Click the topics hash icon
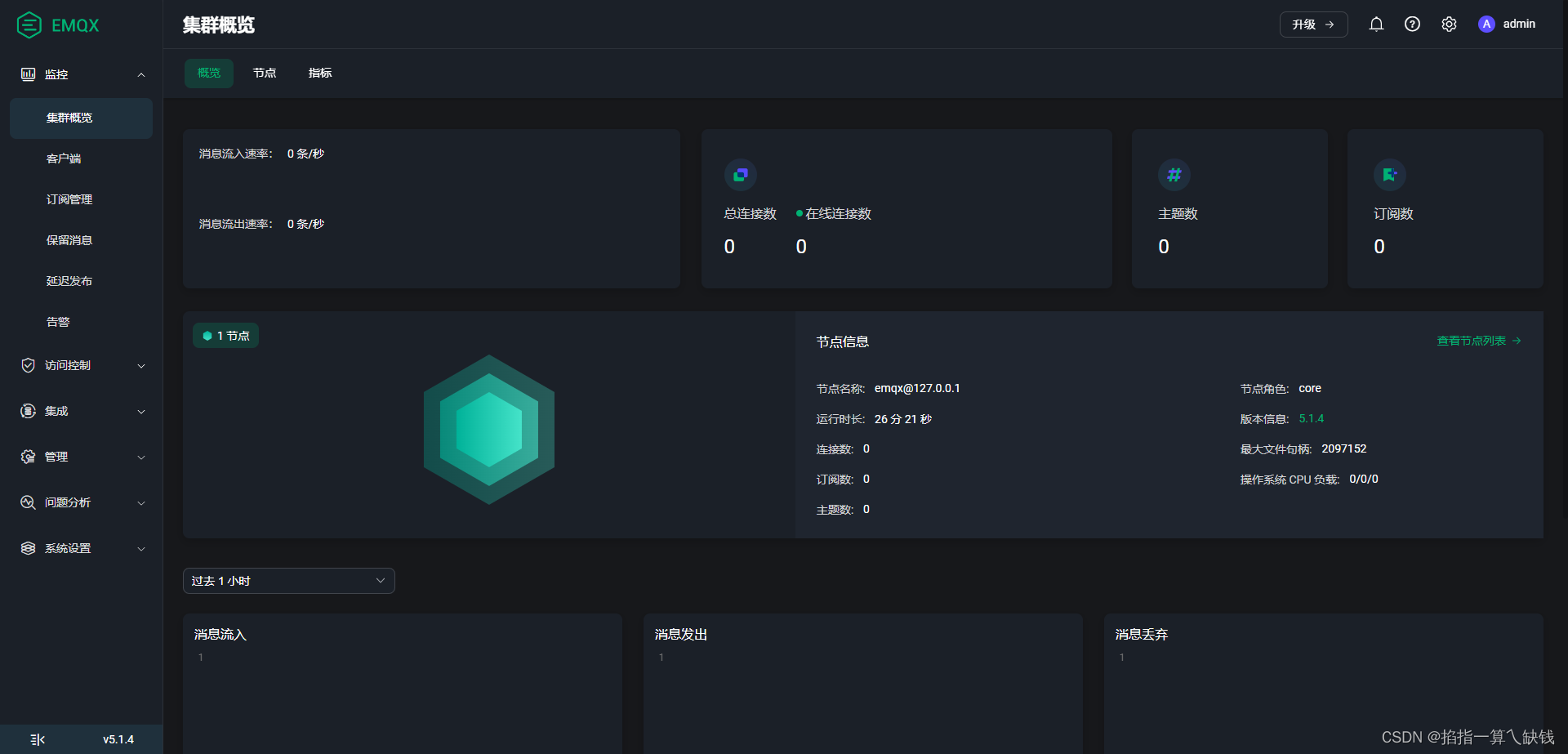 click(x=1174, y=175)
